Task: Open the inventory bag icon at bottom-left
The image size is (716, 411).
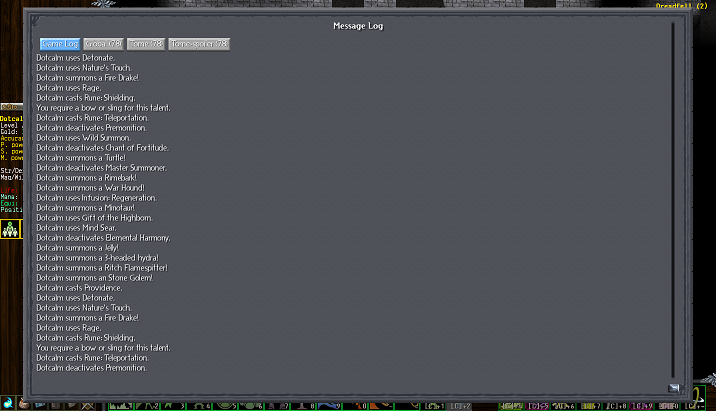Action: coord(23,404)
